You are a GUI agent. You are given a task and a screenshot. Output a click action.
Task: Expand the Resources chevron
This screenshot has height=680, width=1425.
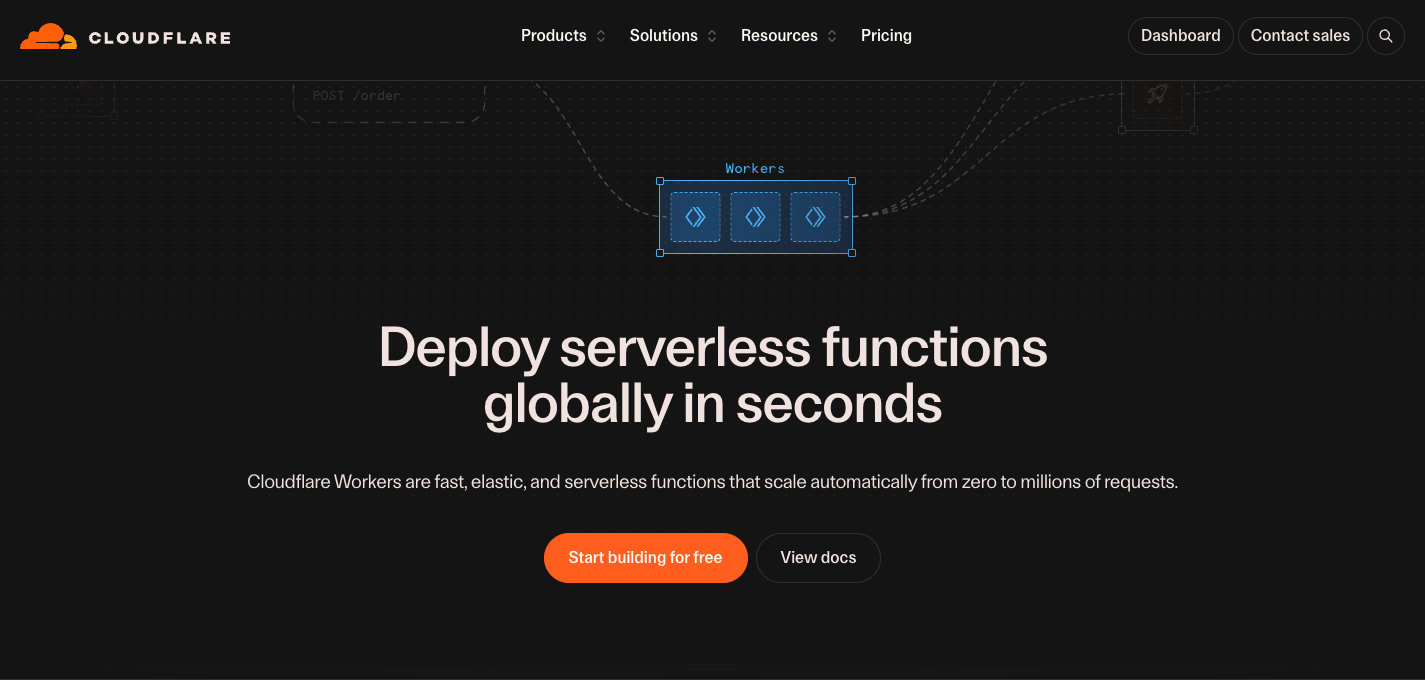pos(832,36)
